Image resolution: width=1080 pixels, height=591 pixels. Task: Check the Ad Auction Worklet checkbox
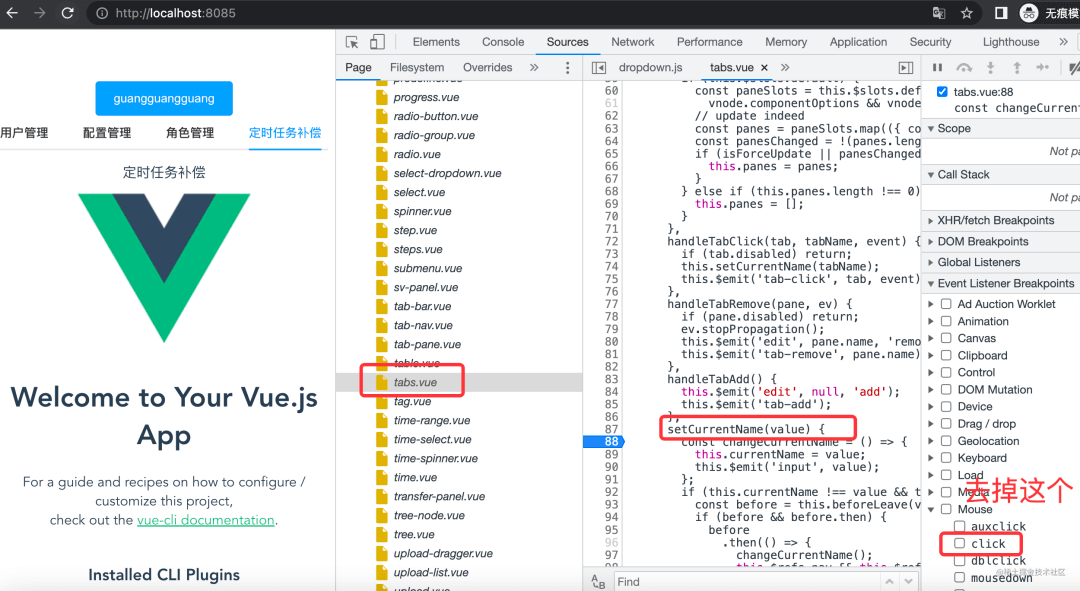[x=946, y=304]
